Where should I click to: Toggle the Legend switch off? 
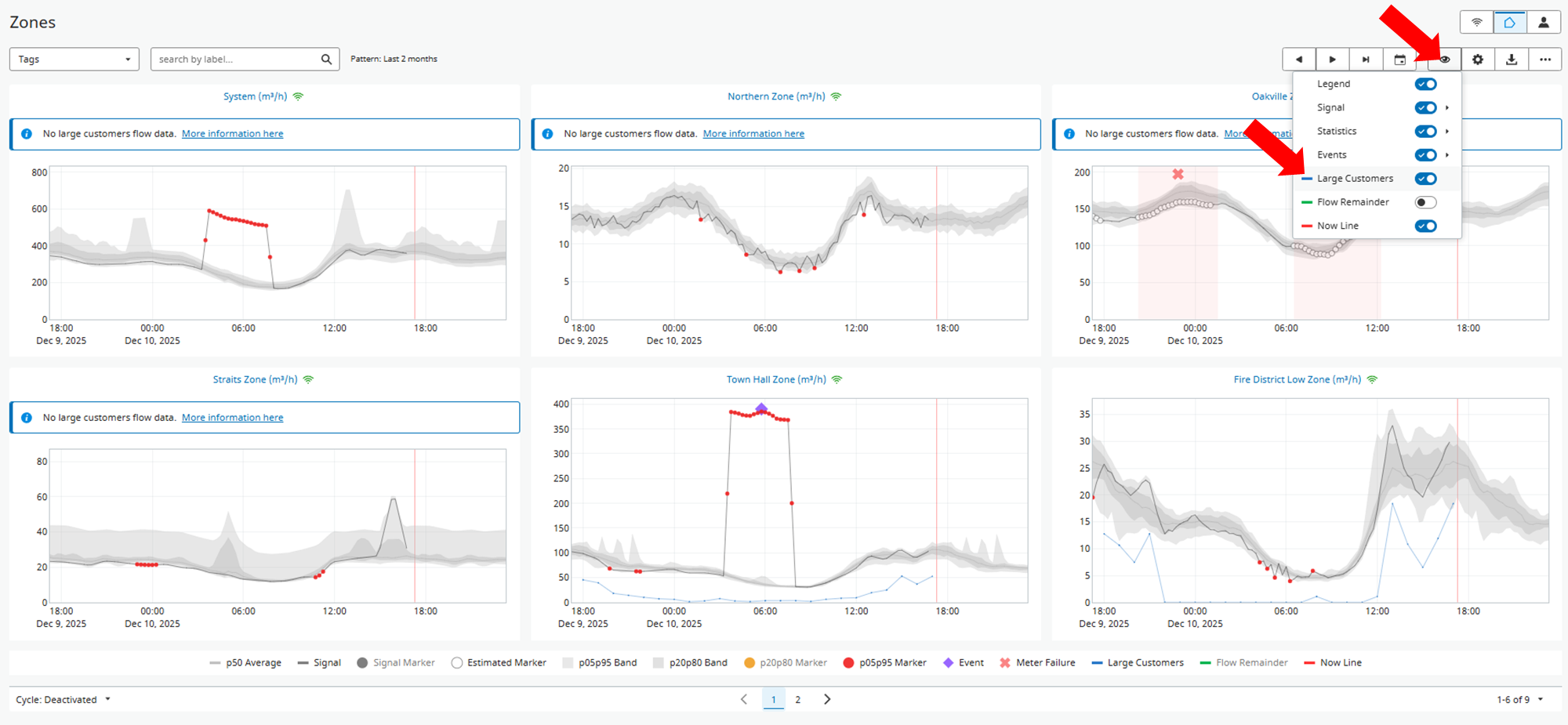click(1425, 85)
